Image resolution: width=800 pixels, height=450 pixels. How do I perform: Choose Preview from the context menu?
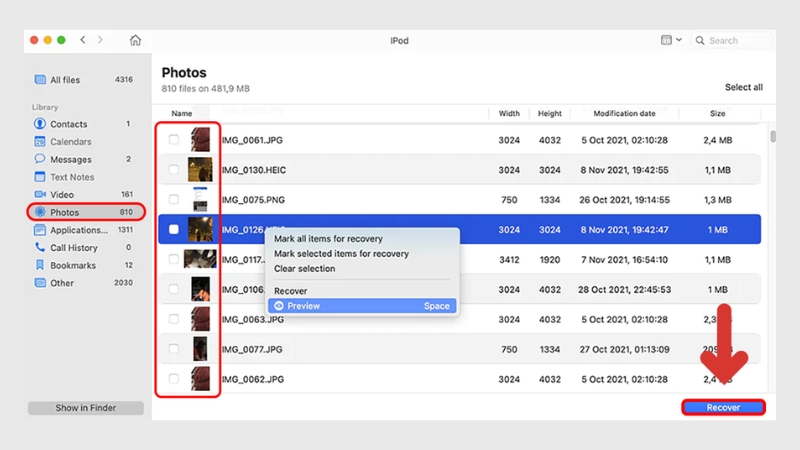(x=303, y=306)
